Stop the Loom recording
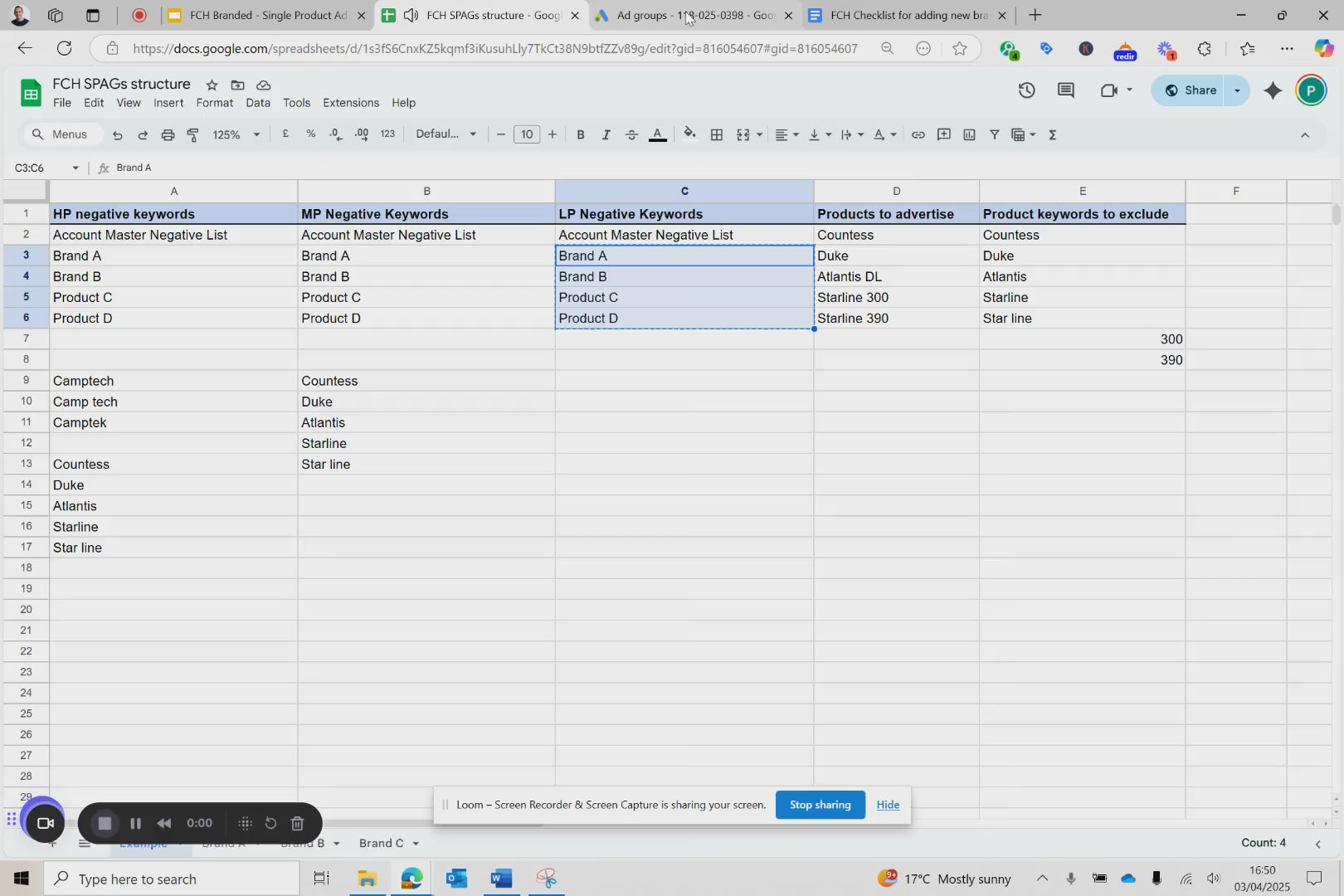Screen dimensions: 1344x896 (105, 823)
